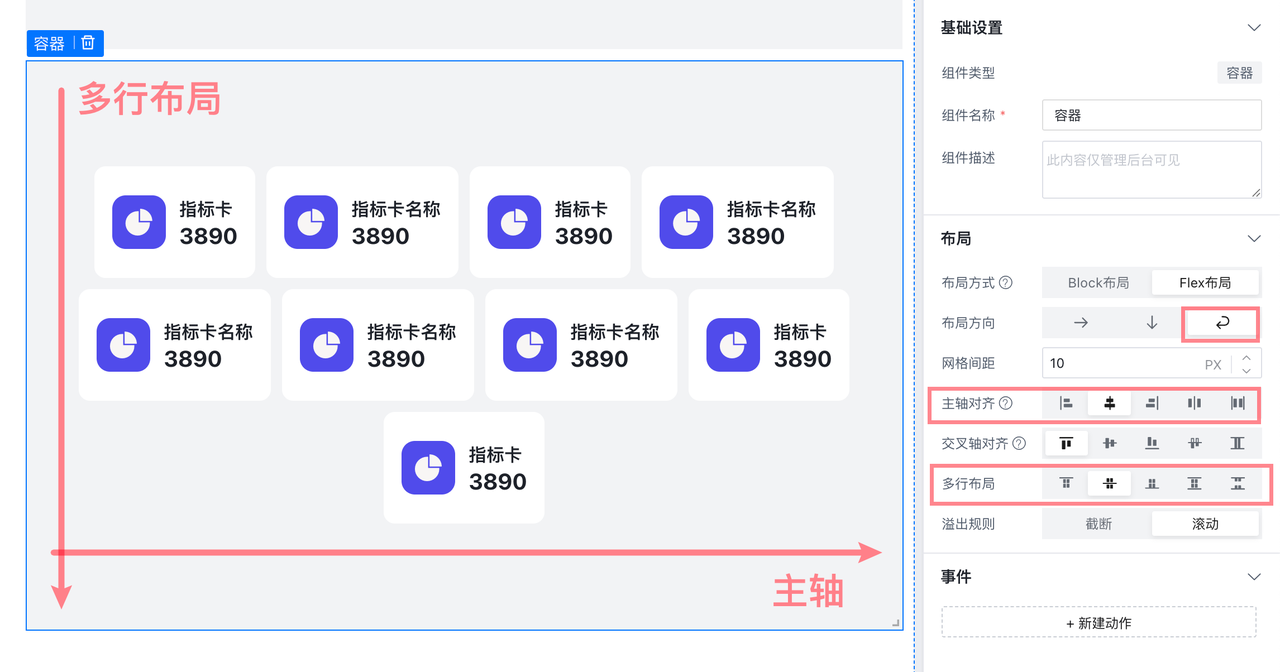Collapse the 布局 section chevron
Viewport: 1280px width, 672px height.
pyautogui.click(x=1254, y=239)
